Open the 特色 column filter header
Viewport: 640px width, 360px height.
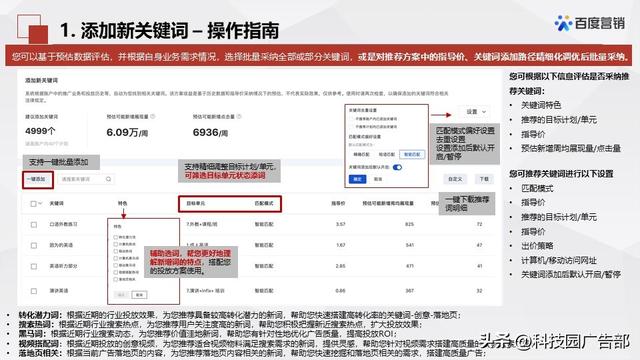coord(122,203)
